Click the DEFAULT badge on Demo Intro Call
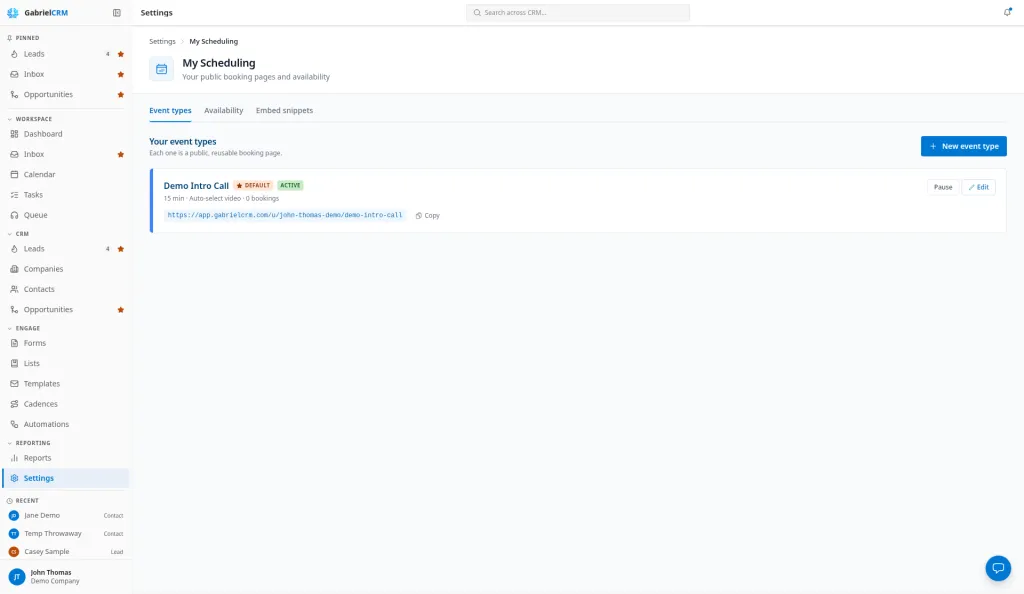1024x594 pixels. click(253, 185)
